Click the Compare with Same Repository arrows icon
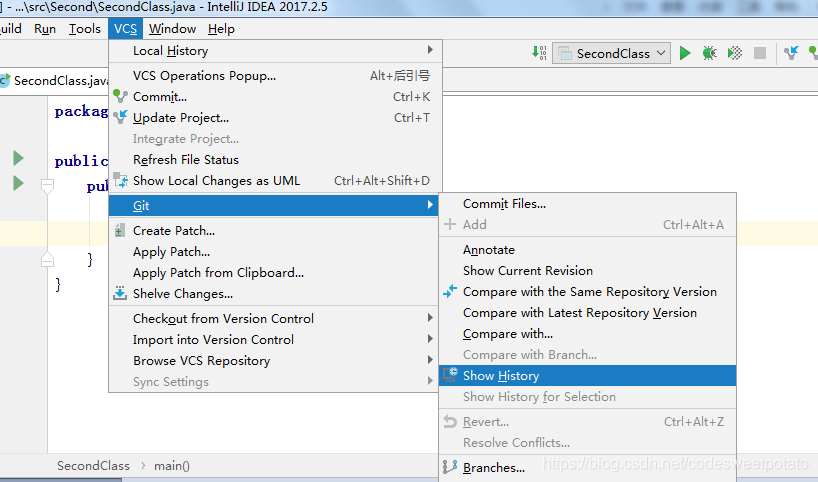 [450, 291]
